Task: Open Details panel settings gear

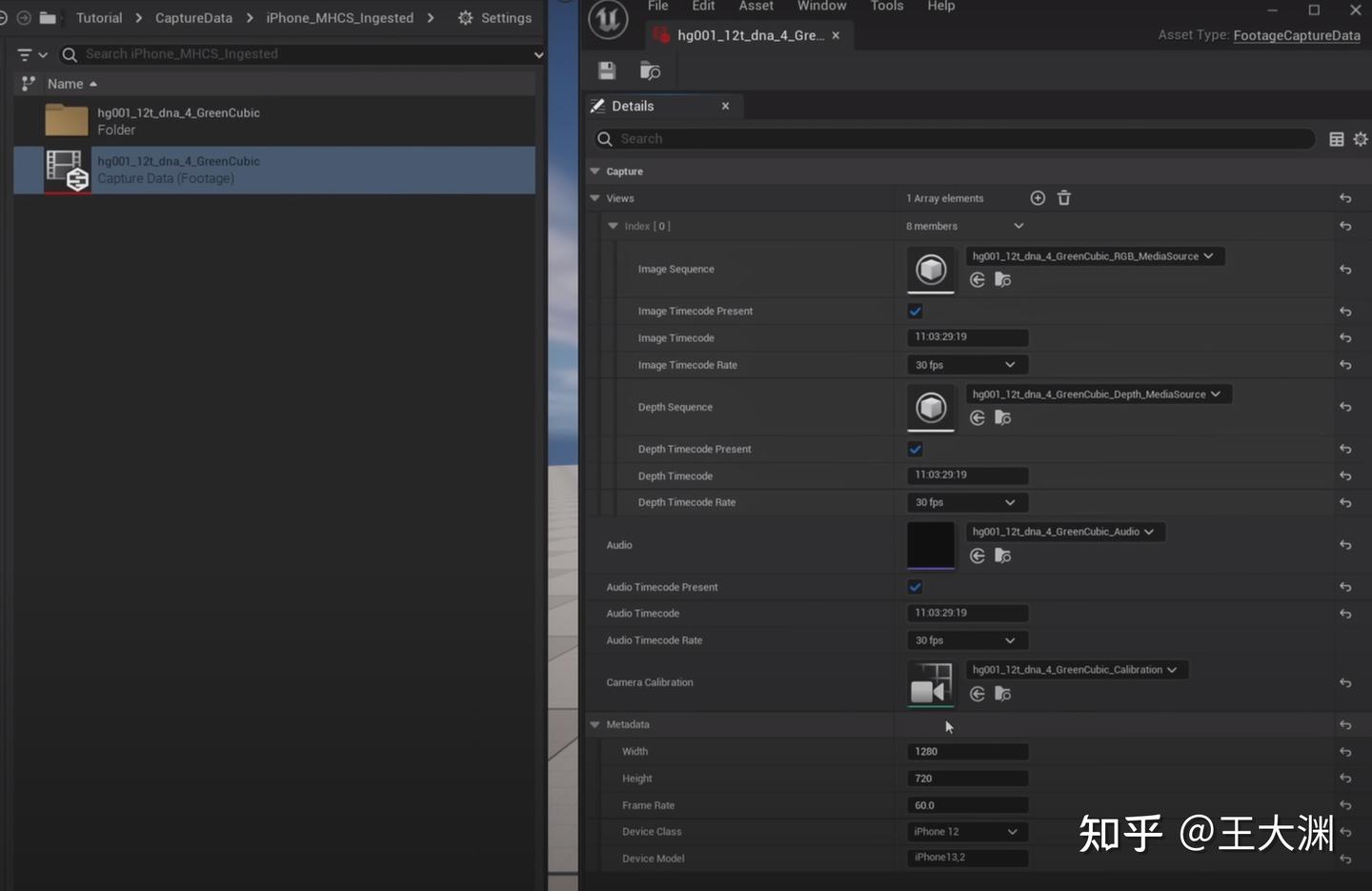Action: (x=1360, y=139)
